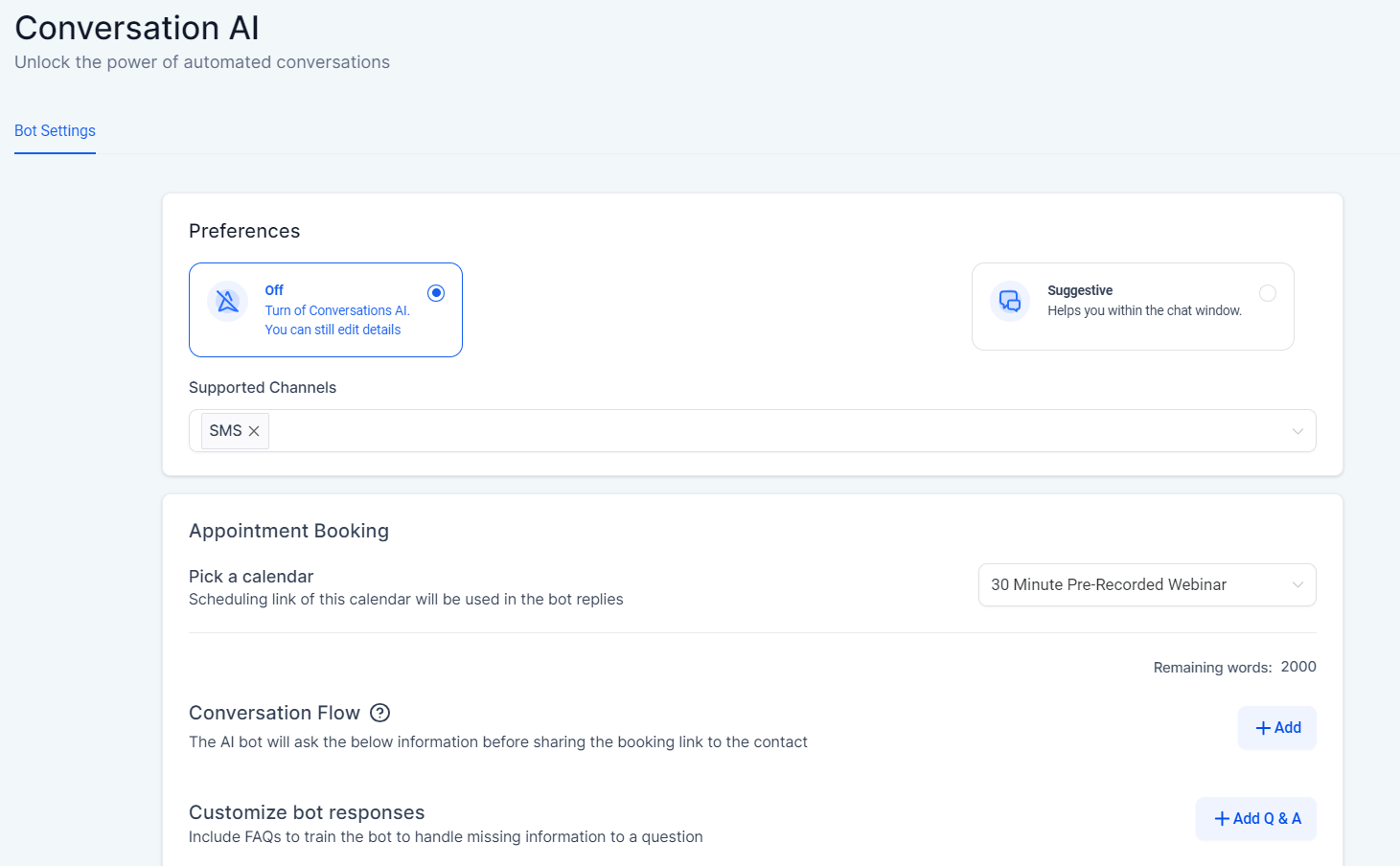
Task: Click the 'You can still edit details' text
Action: pos(333,330)
